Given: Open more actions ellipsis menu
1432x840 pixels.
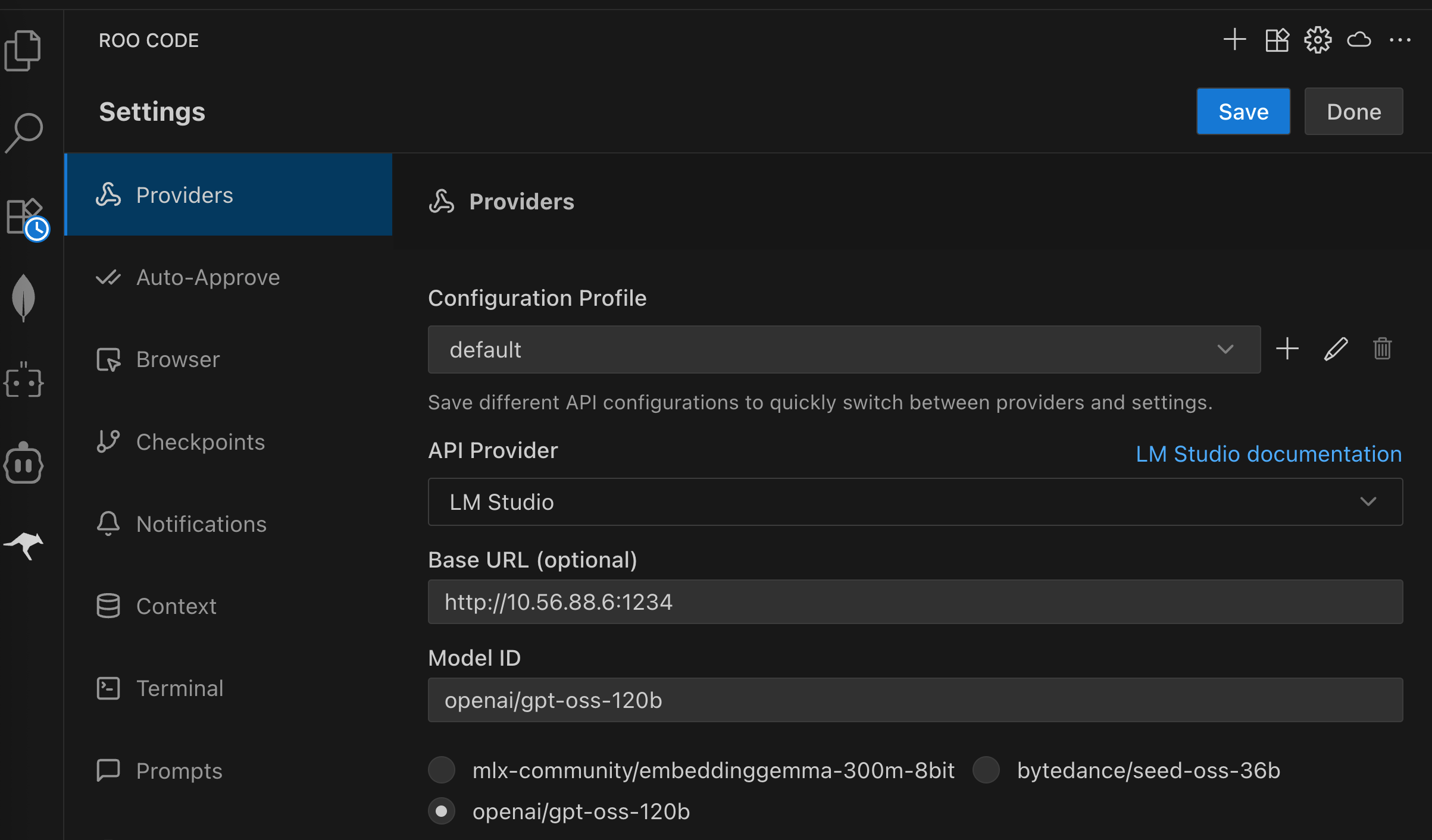Looking at the screenshot, I should click(x=1400, y=40).
